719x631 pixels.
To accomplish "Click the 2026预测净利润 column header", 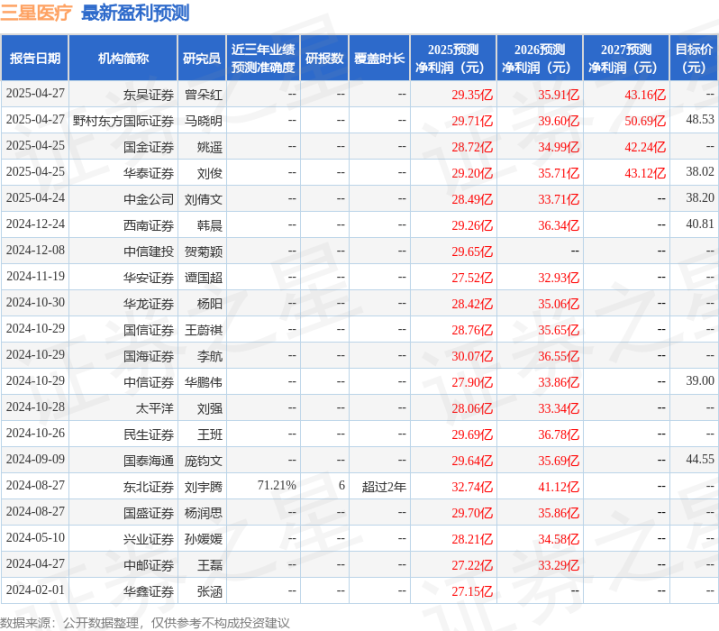I will (540, 58).
